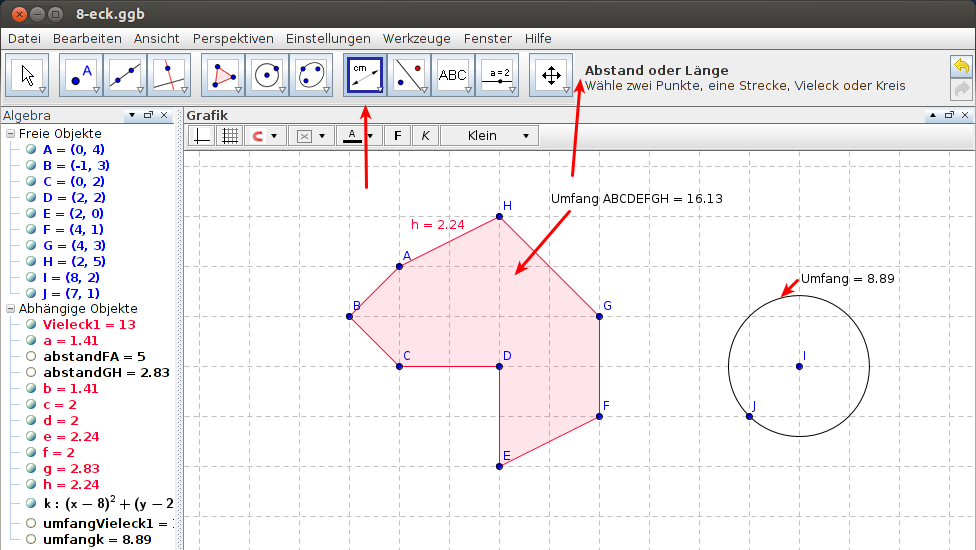Select the New Point tool
Screen dimensions: 976x550
[x=81, y=75]
